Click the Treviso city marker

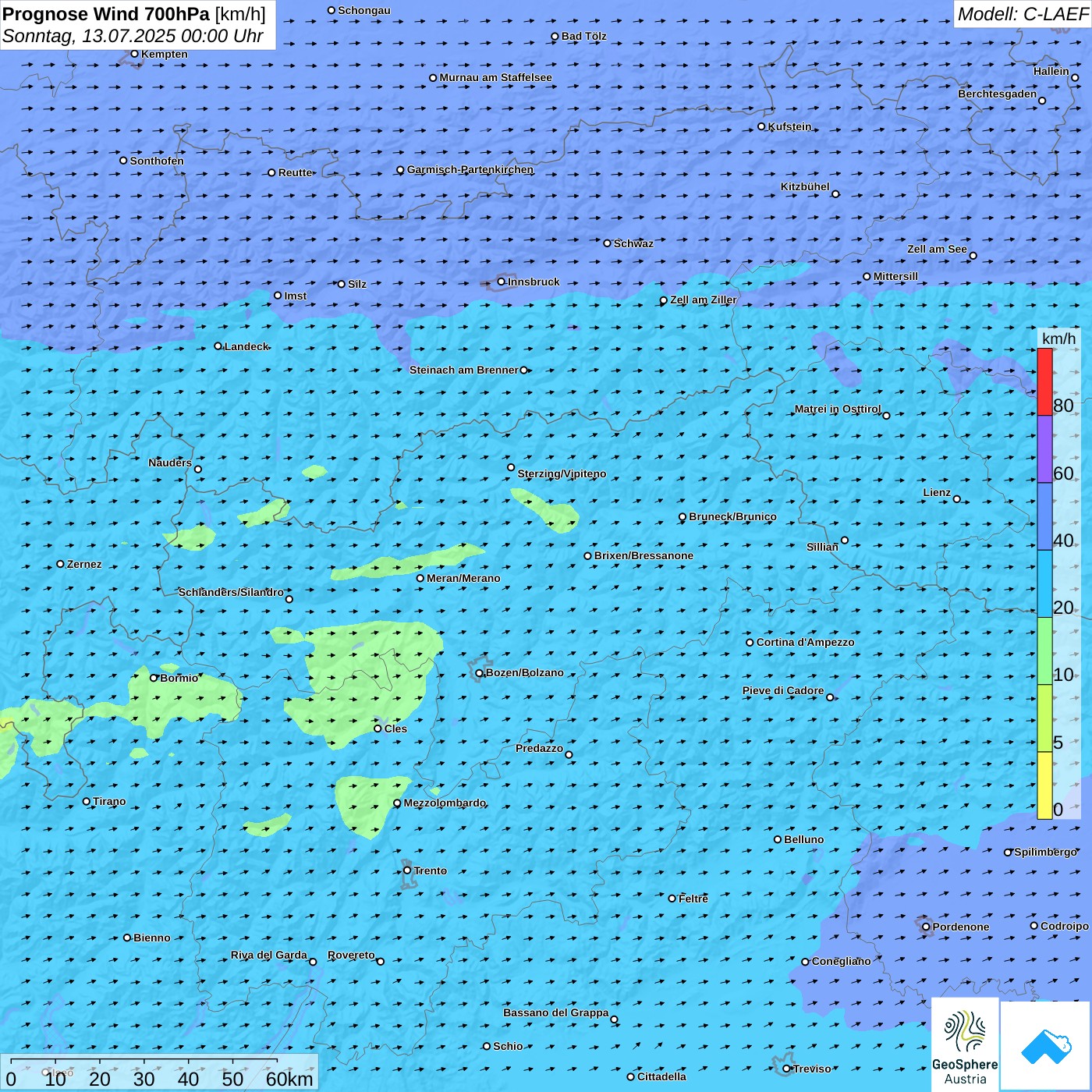pyautogui.click(x=787, y=1069)
